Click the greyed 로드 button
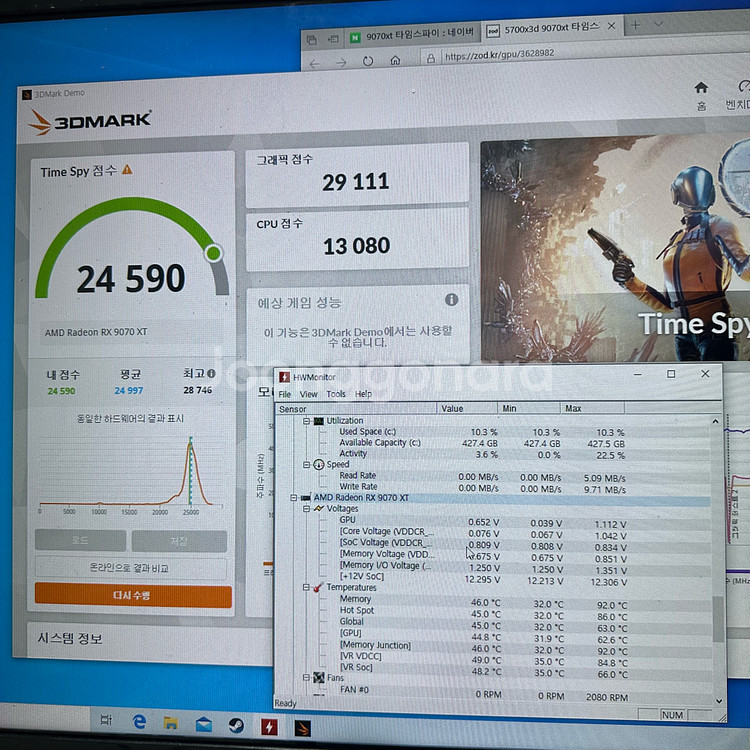Screen dimensions: 750x750 [x=80, y=540]
